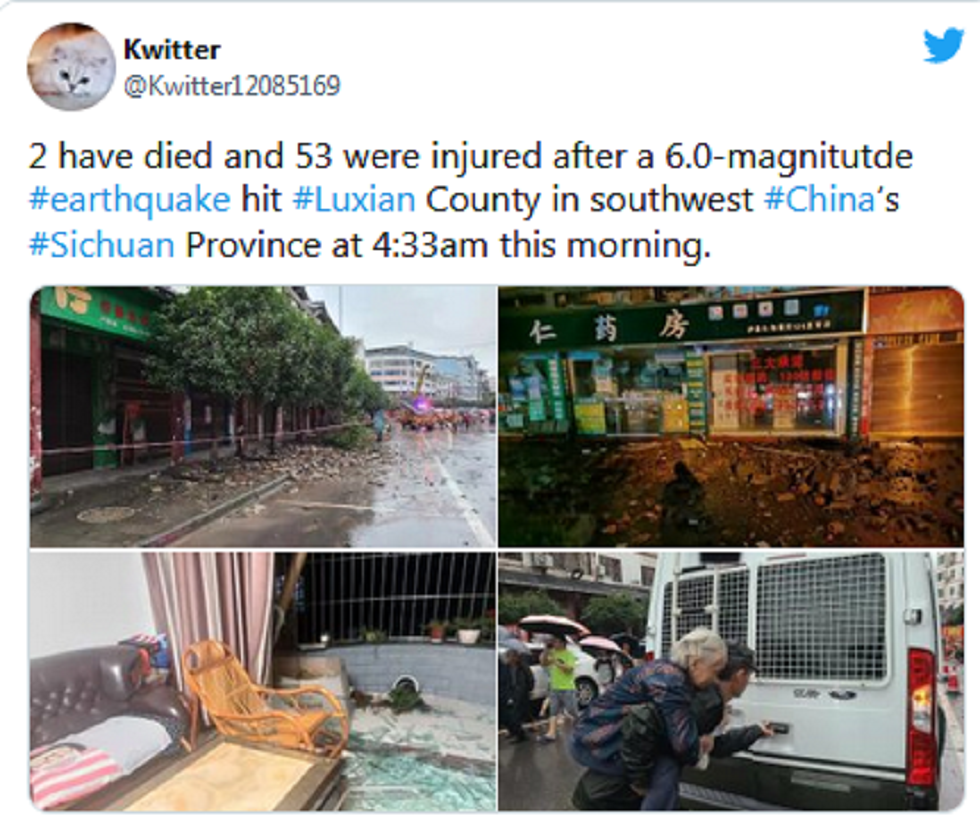
Task: Follow the #China hashtag
Action: 819,200
